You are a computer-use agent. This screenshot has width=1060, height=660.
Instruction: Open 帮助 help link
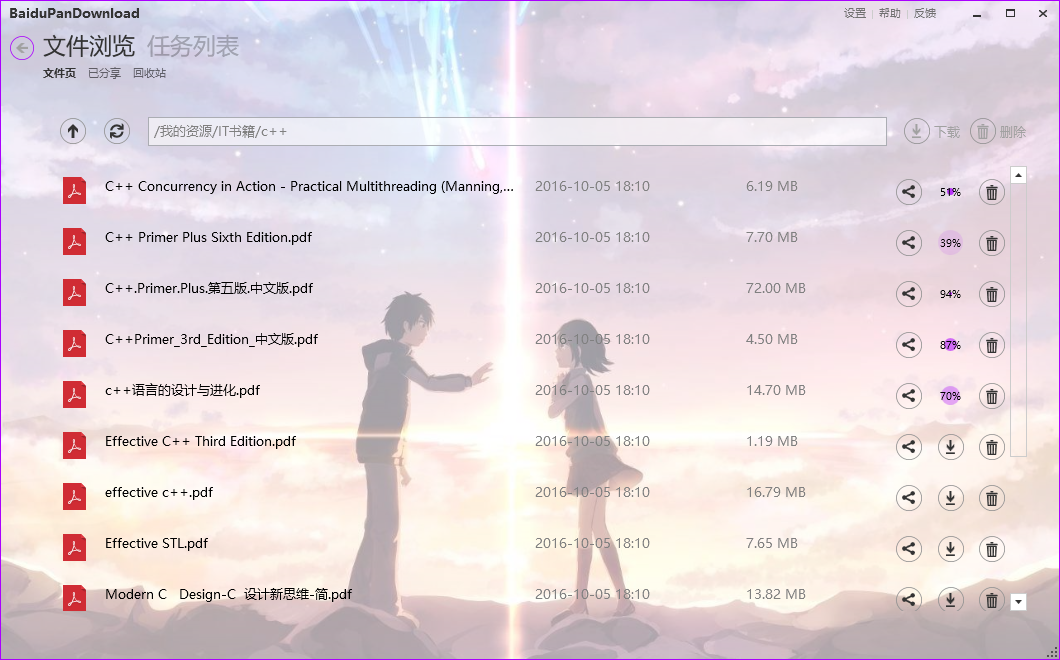pyautogui.click(x=890, y=13)
